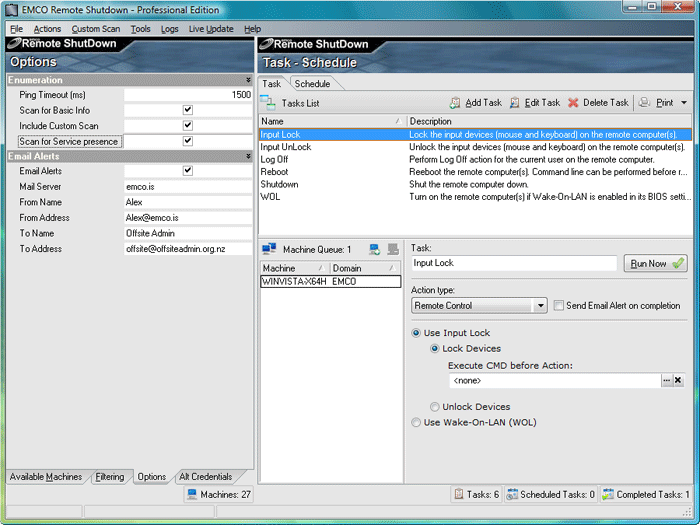Select the Input UnLock task row

(x=475, y=147)
